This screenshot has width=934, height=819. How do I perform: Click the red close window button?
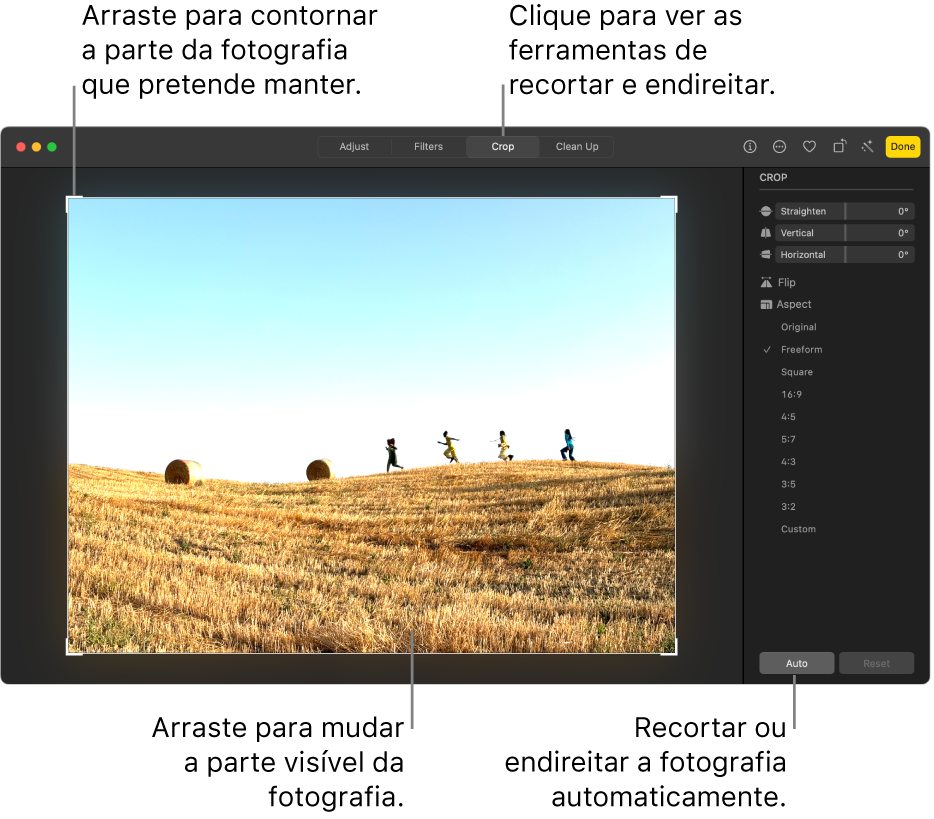coord(21,147)
